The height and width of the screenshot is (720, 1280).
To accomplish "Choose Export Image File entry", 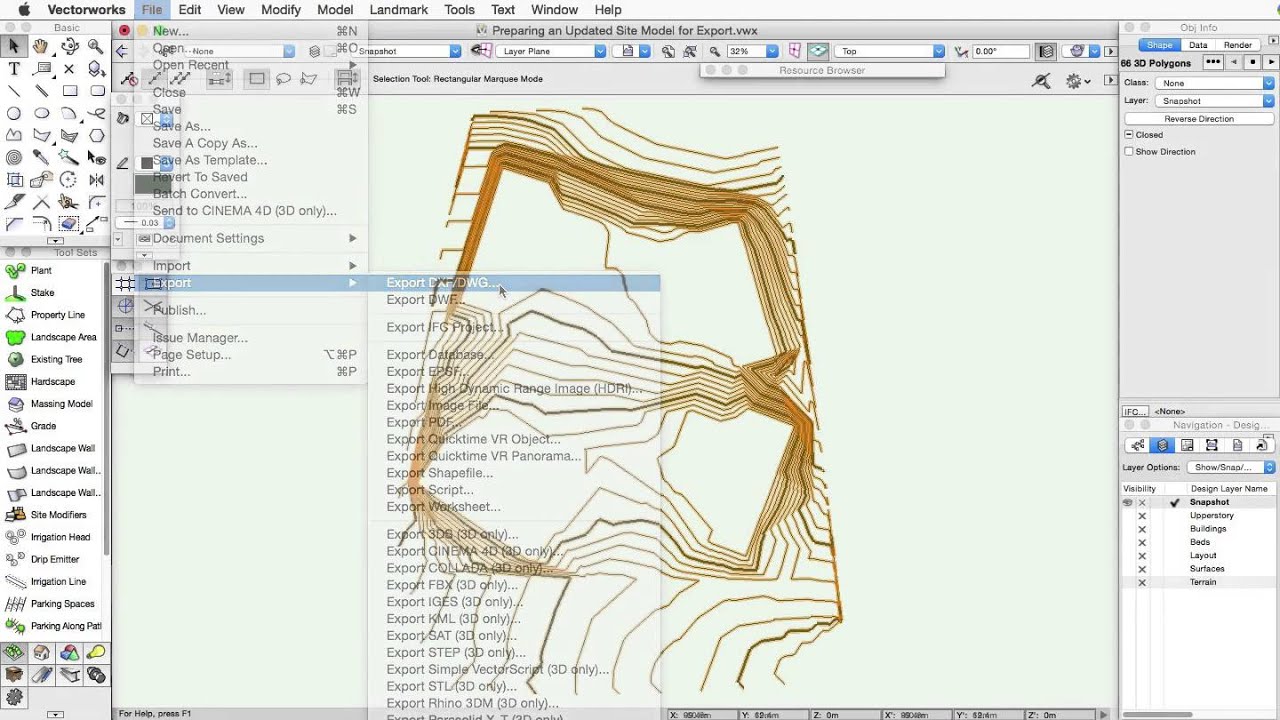I will coord(443,405).
